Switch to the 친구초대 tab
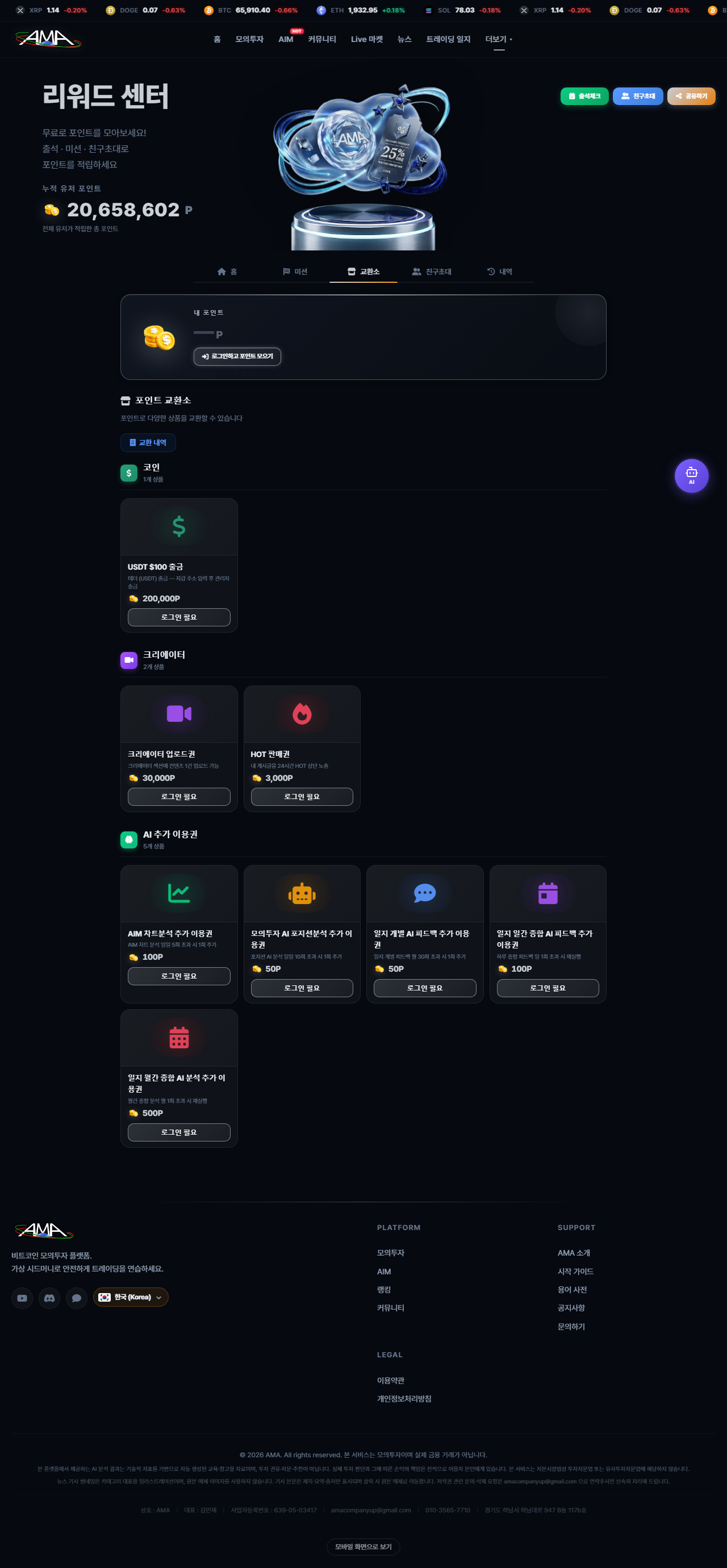 pos(432,271)
